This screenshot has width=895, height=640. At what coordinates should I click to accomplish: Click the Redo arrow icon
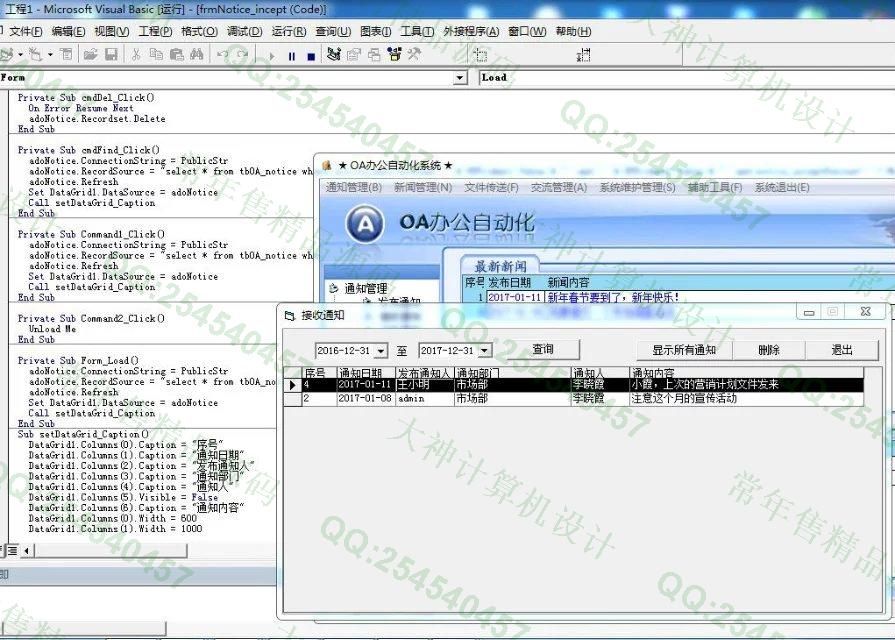(243, 55)
